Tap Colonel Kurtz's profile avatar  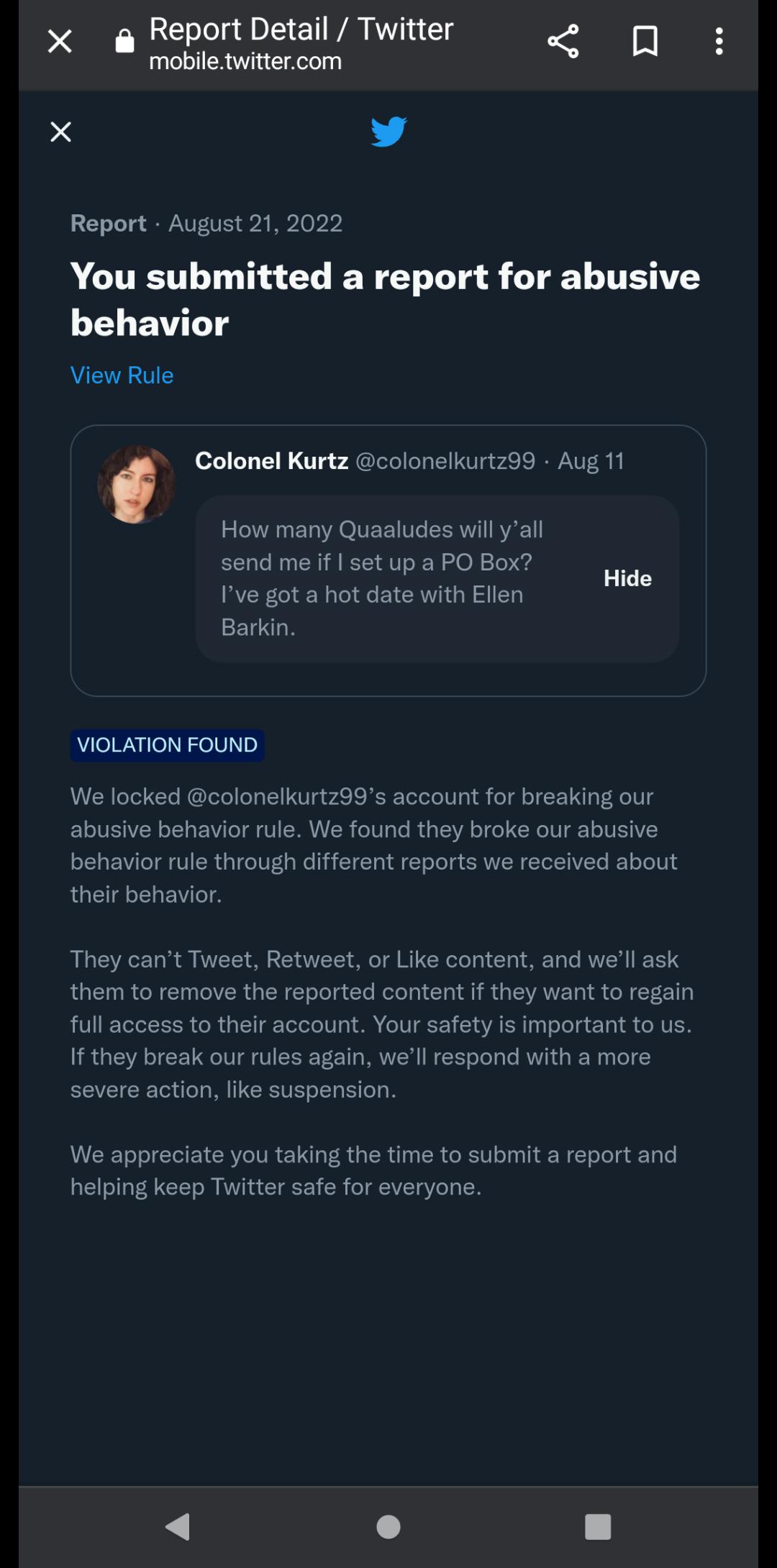(x=136, y=484)
